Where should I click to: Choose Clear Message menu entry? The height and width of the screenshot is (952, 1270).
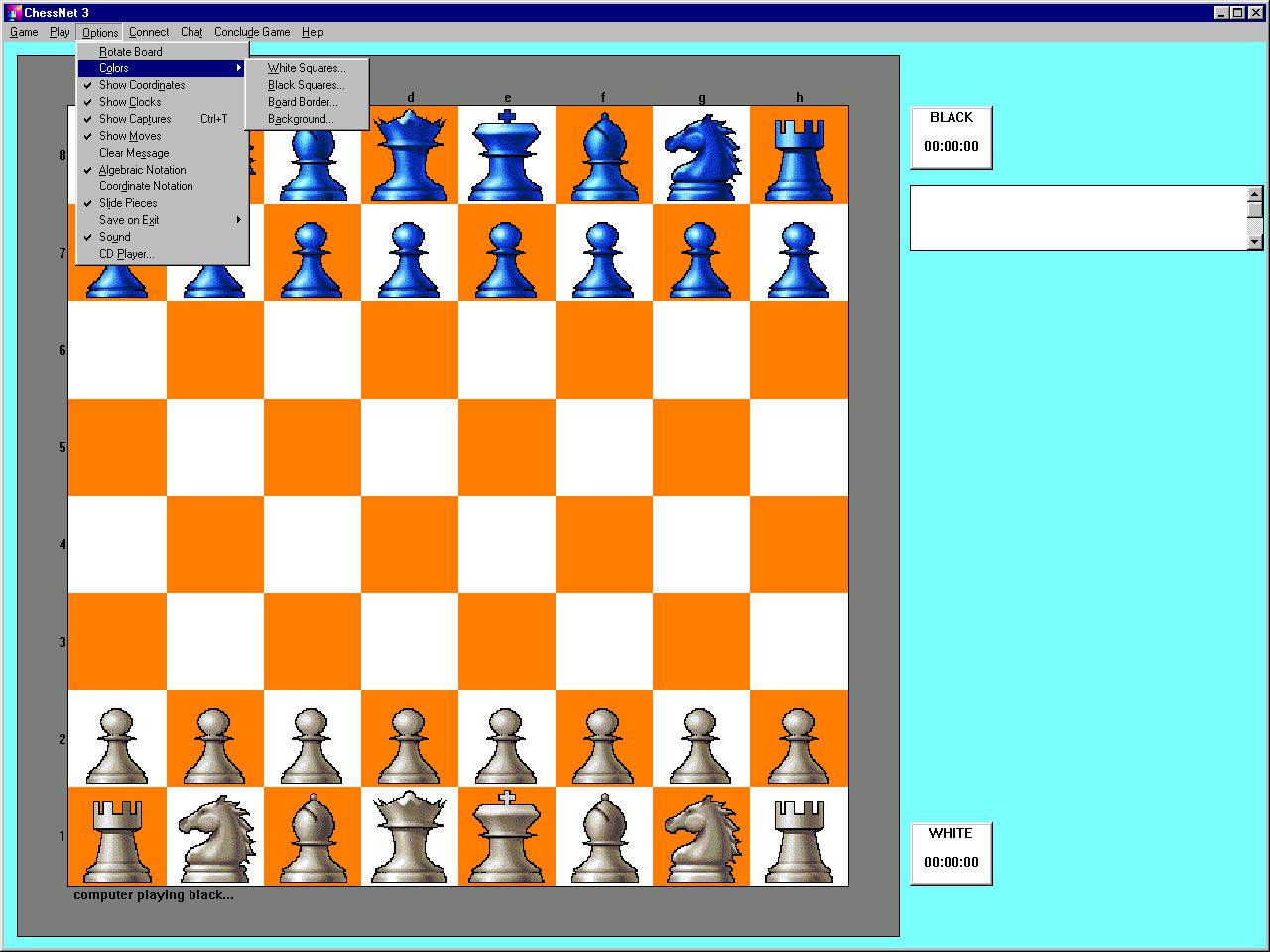163,153
